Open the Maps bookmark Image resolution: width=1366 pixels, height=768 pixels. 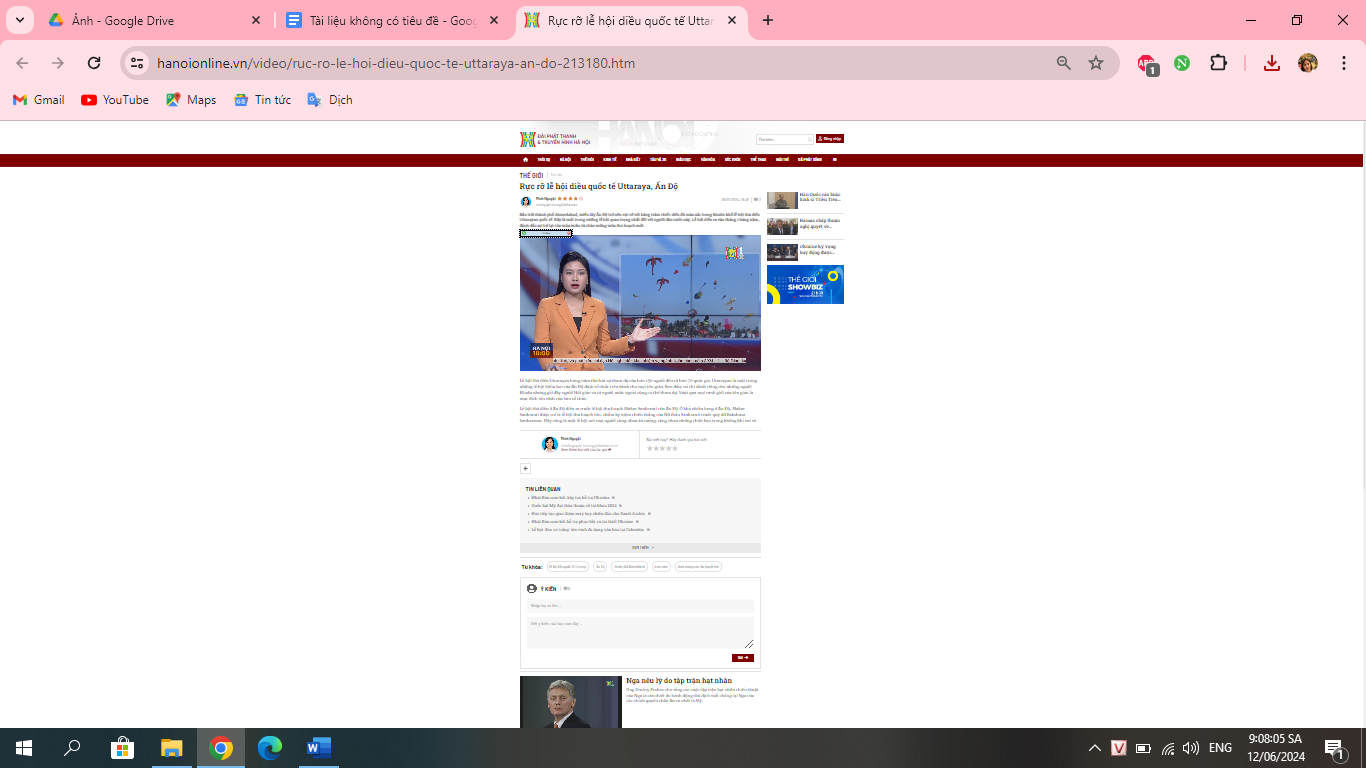click(191, 100)
